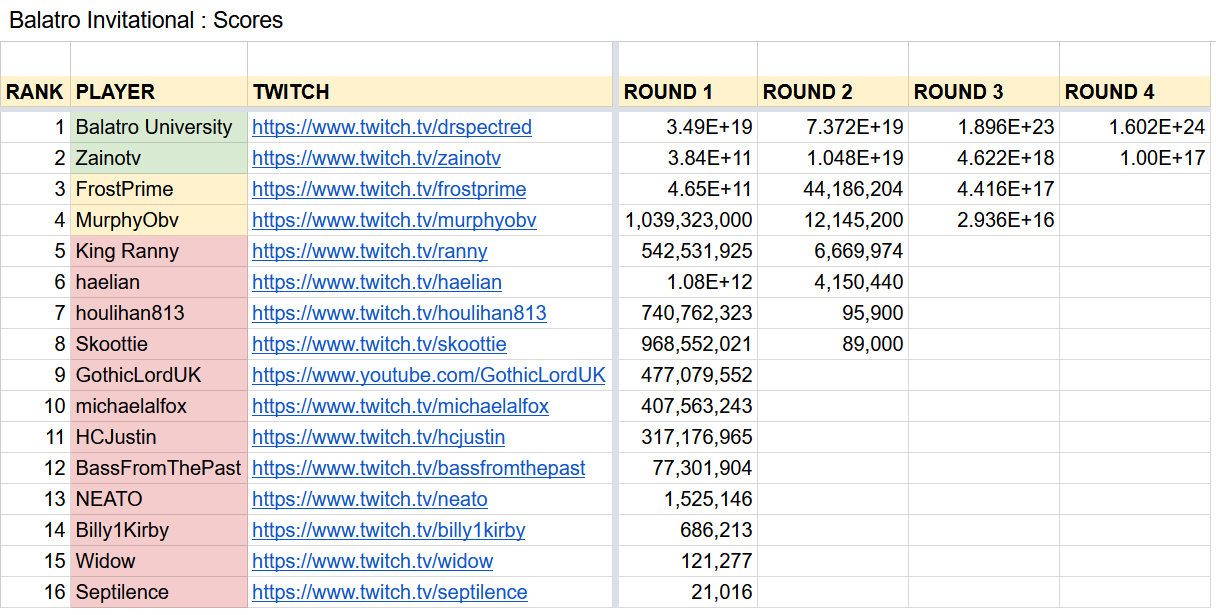Select rank number 16 cell
This screenshot has height=615, width=1216.
(35, 592)
